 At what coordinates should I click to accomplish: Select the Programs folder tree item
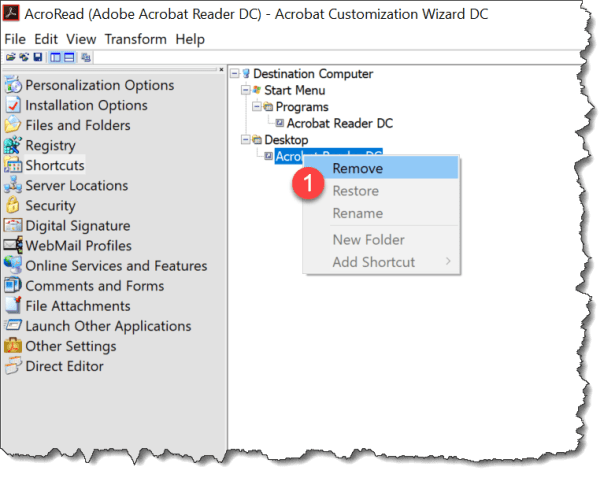[x=302, y=107]
